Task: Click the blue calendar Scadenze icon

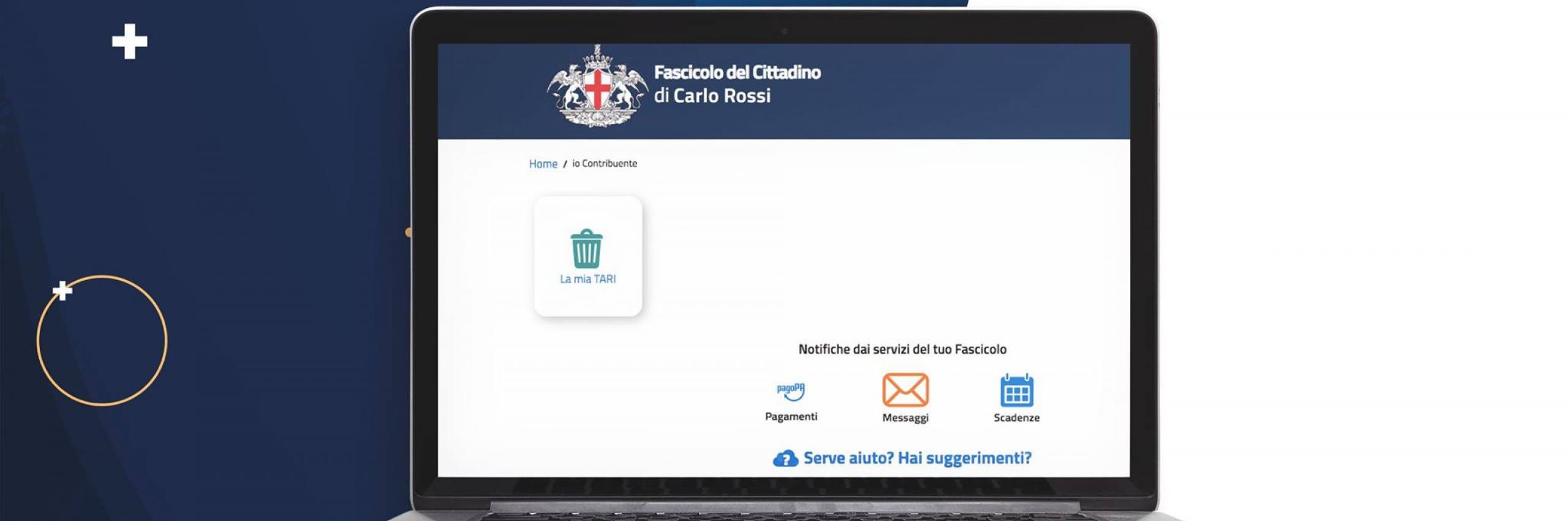Action: [x=1017, y=390]
